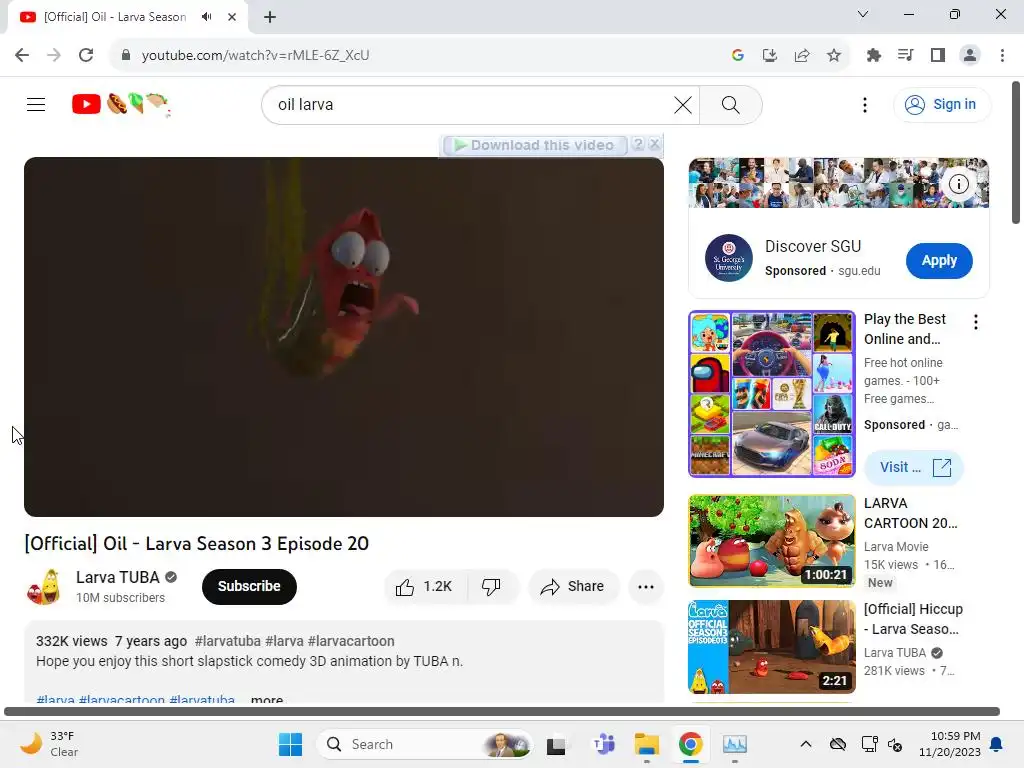
Task: Expand description with more
Action: [x=267, y=699]
